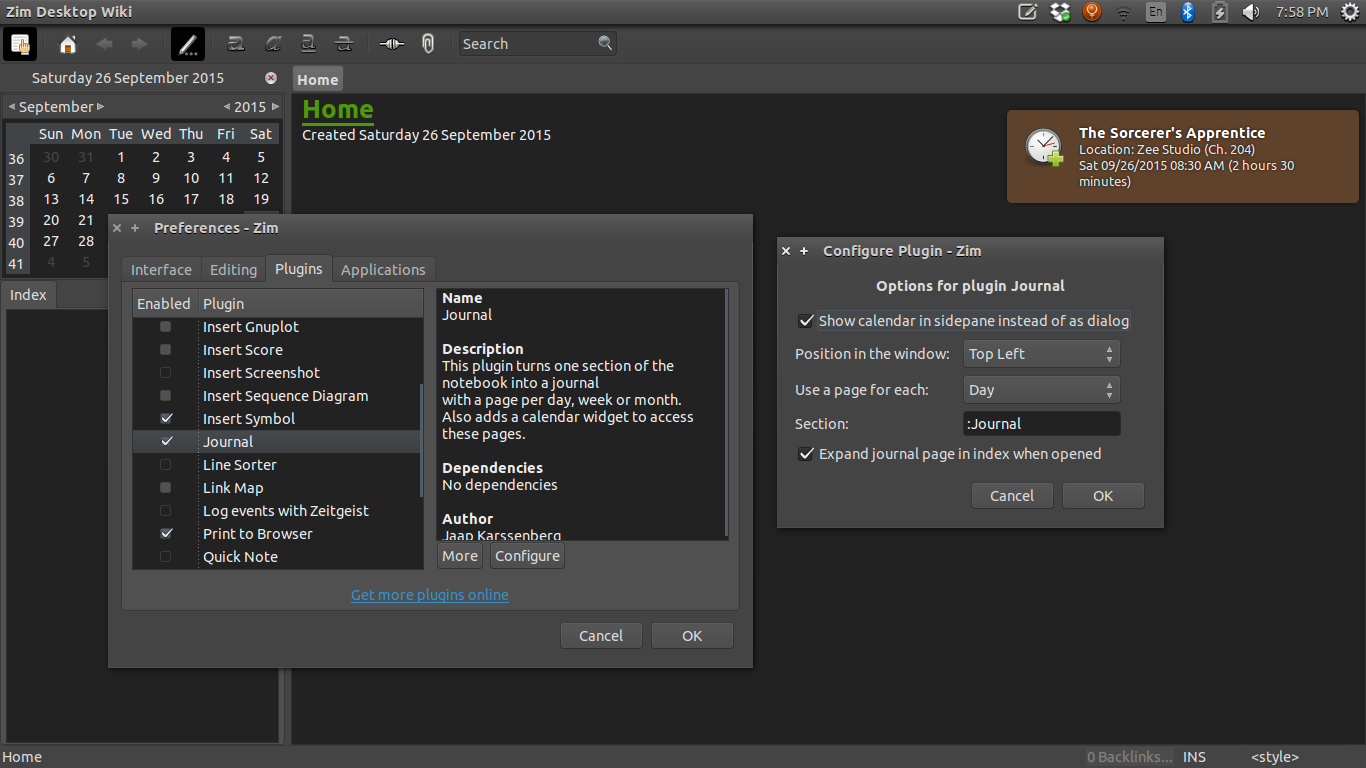Switch to the Editing preferences tab
The image size is (1366, 768).
233,270
